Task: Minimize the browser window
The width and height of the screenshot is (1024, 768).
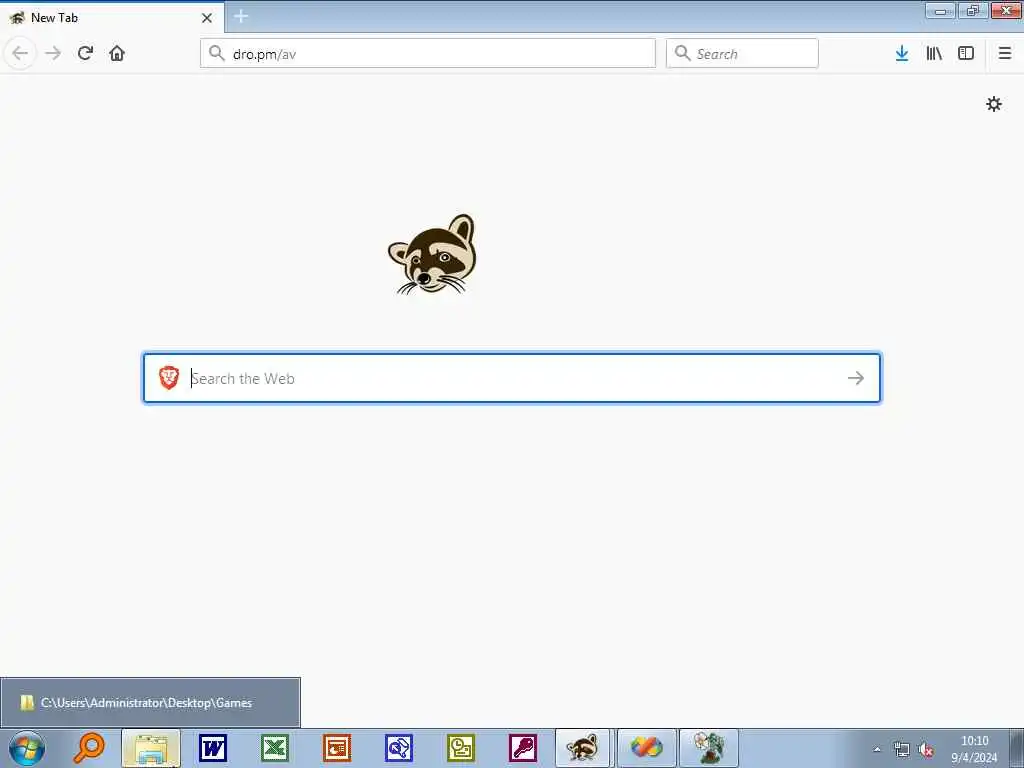Action: pyautogui.click(x=940, y=10)
